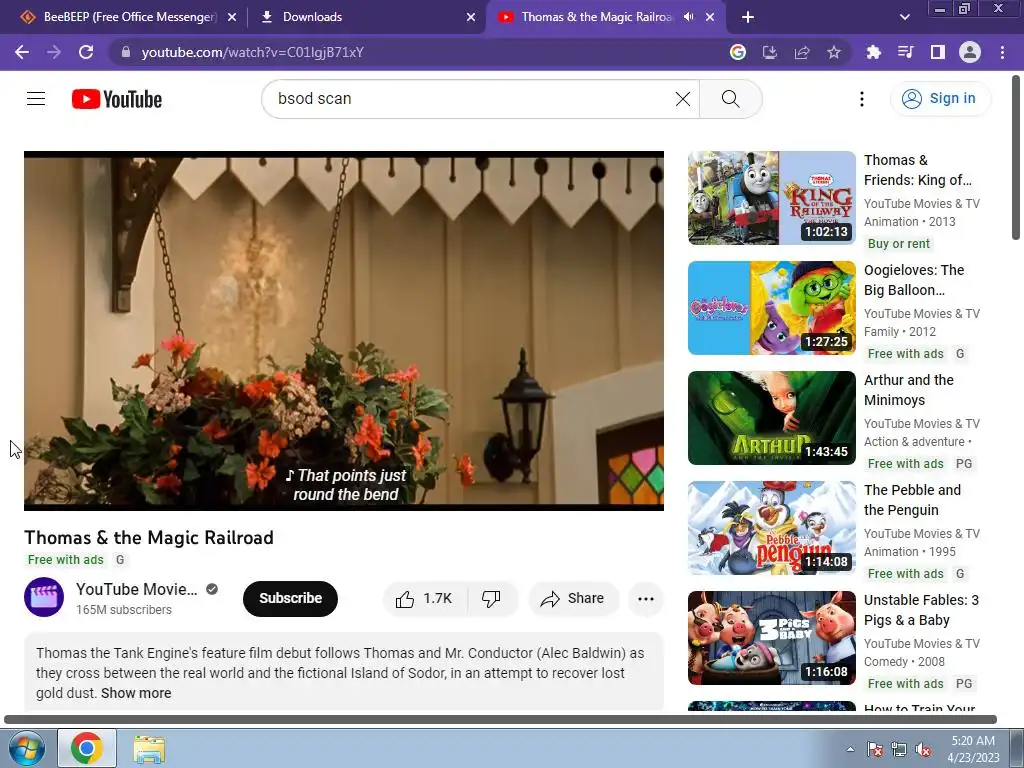Show hidden tray icons arrow
This screenshot has width=1024, height=768.
pos(850,750)
